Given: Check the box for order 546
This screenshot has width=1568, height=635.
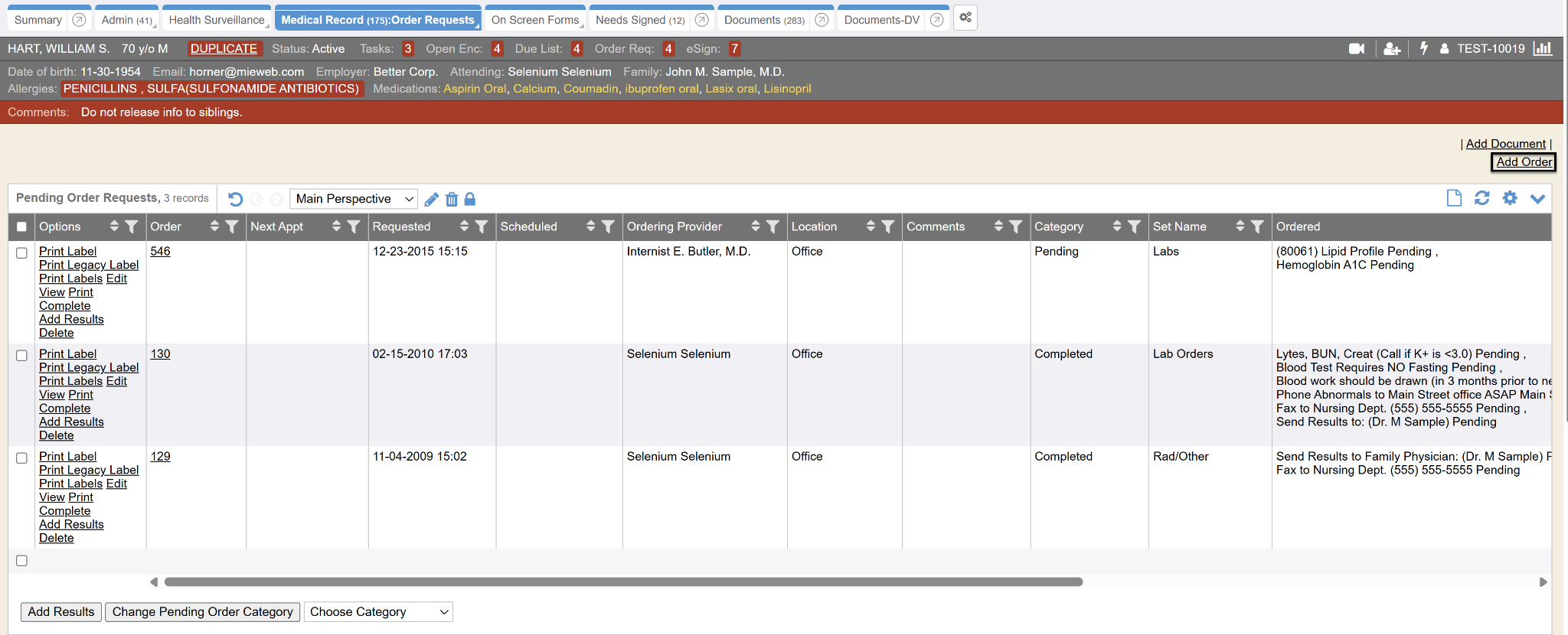Looking at the screenshot, I should tap(21, 253).
